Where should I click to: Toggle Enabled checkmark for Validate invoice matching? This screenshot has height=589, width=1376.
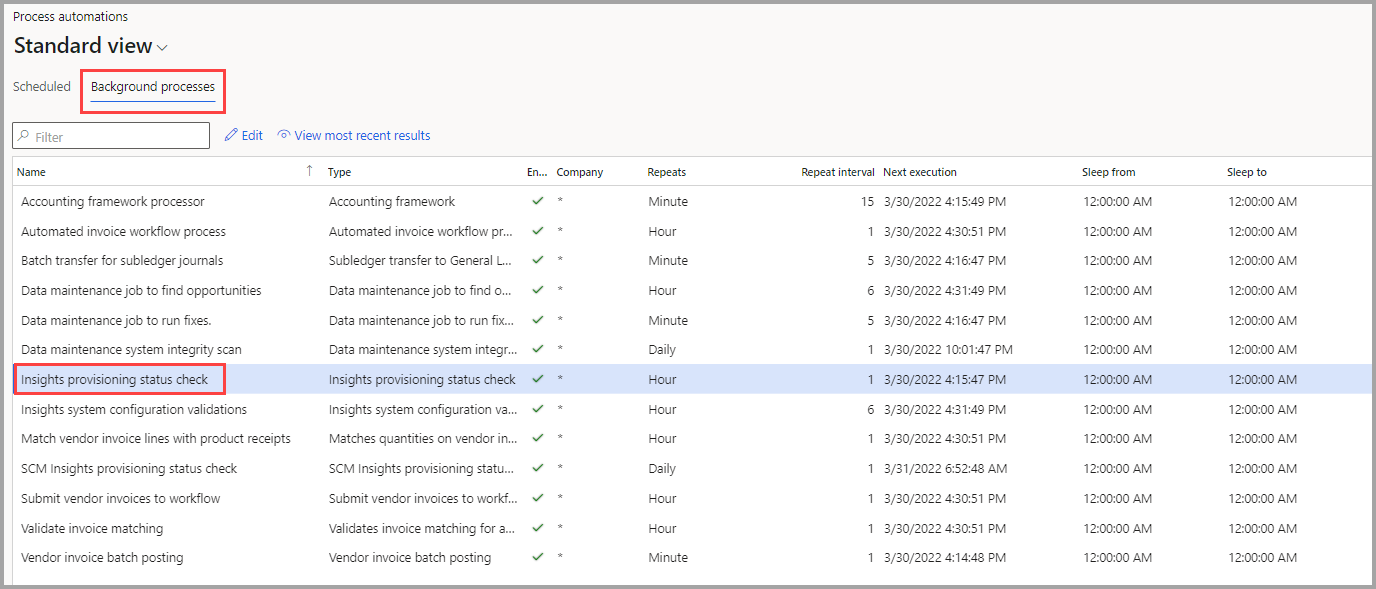point(538,528)
